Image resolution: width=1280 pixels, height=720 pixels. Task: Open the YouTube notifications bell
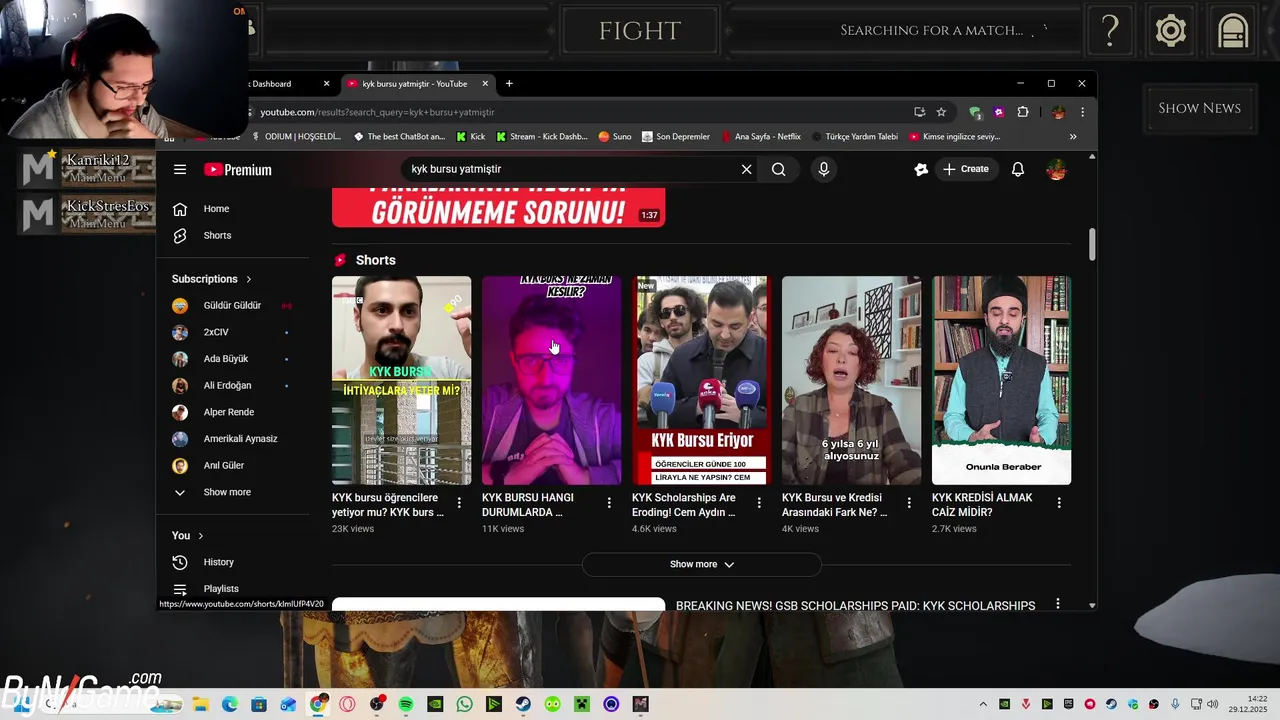pos(1018,170)
